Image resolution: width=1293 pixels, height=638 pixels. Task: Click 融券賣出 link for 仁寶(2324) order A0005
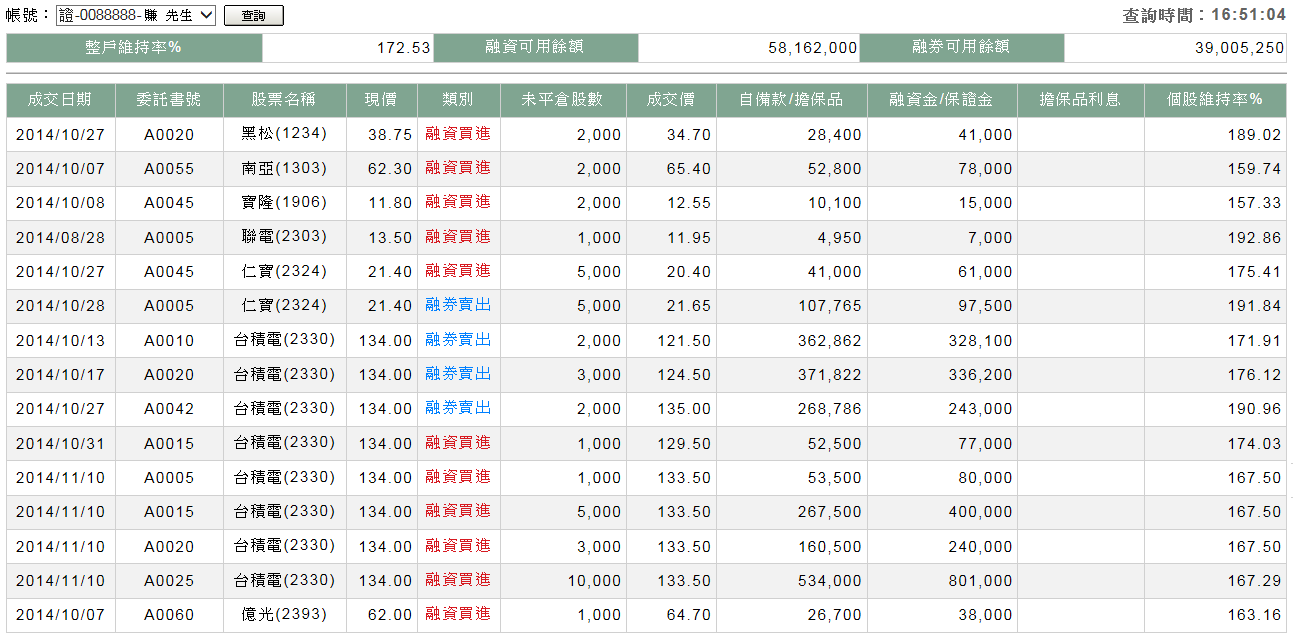(x=458, y=305)
